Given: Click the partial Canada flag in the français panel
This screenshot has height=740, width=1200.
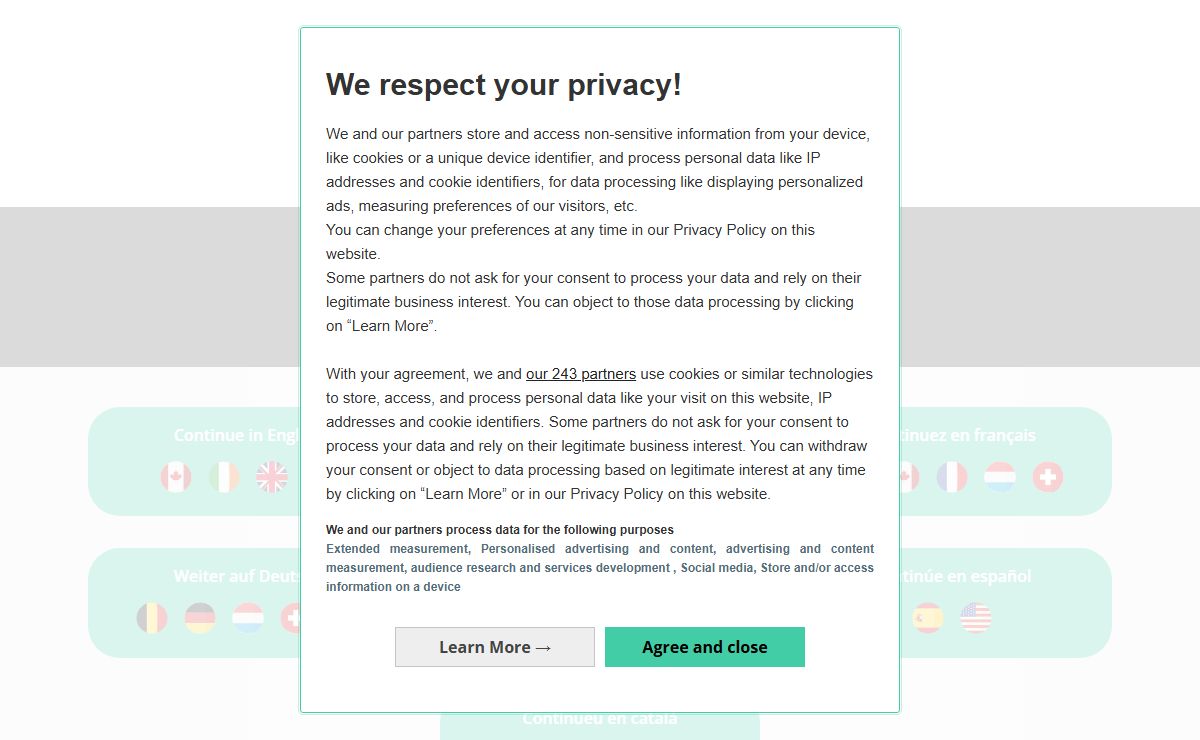Looking at the screenshot, I should 909,477.
